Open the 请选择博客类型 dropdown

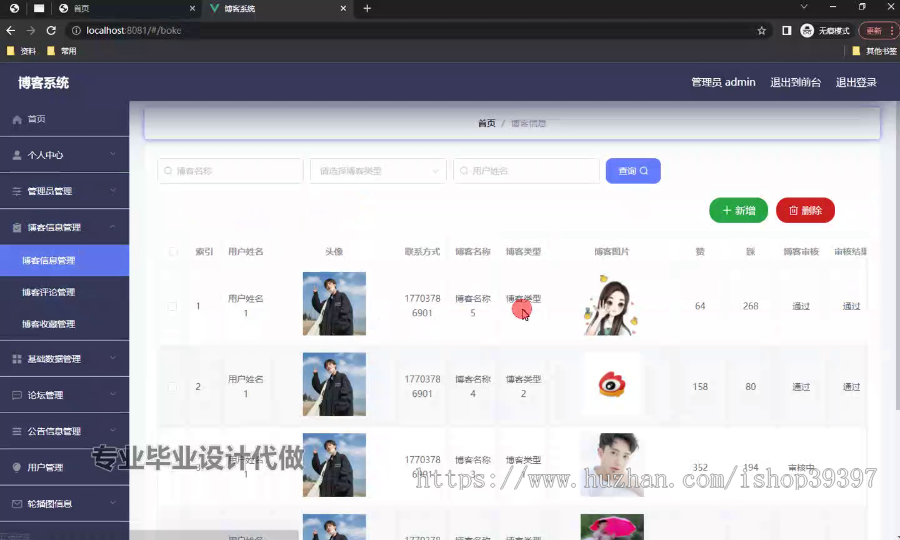click(x=378, y=171)
